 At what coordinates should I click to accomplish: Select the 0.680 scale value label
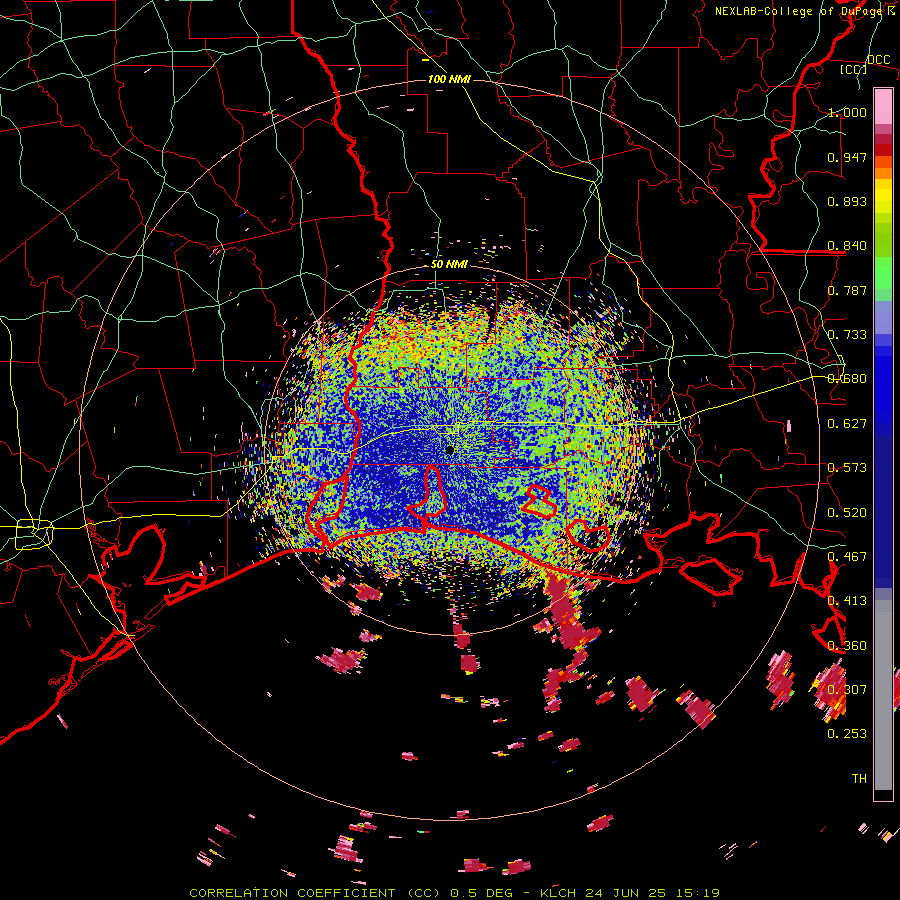pyautogui.click(x=847, y=379)
